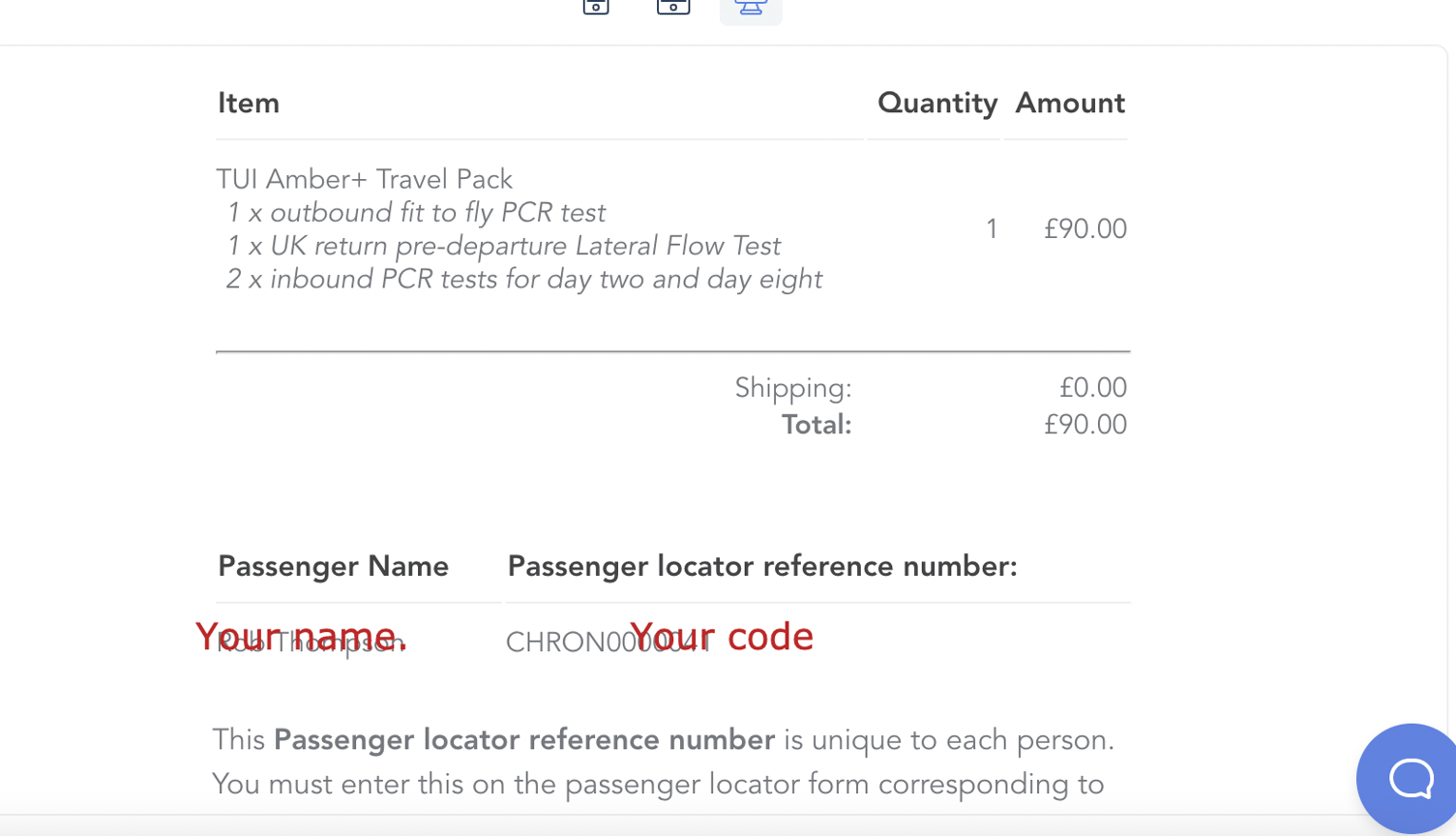Click the Shipping label

coord(793,388)
